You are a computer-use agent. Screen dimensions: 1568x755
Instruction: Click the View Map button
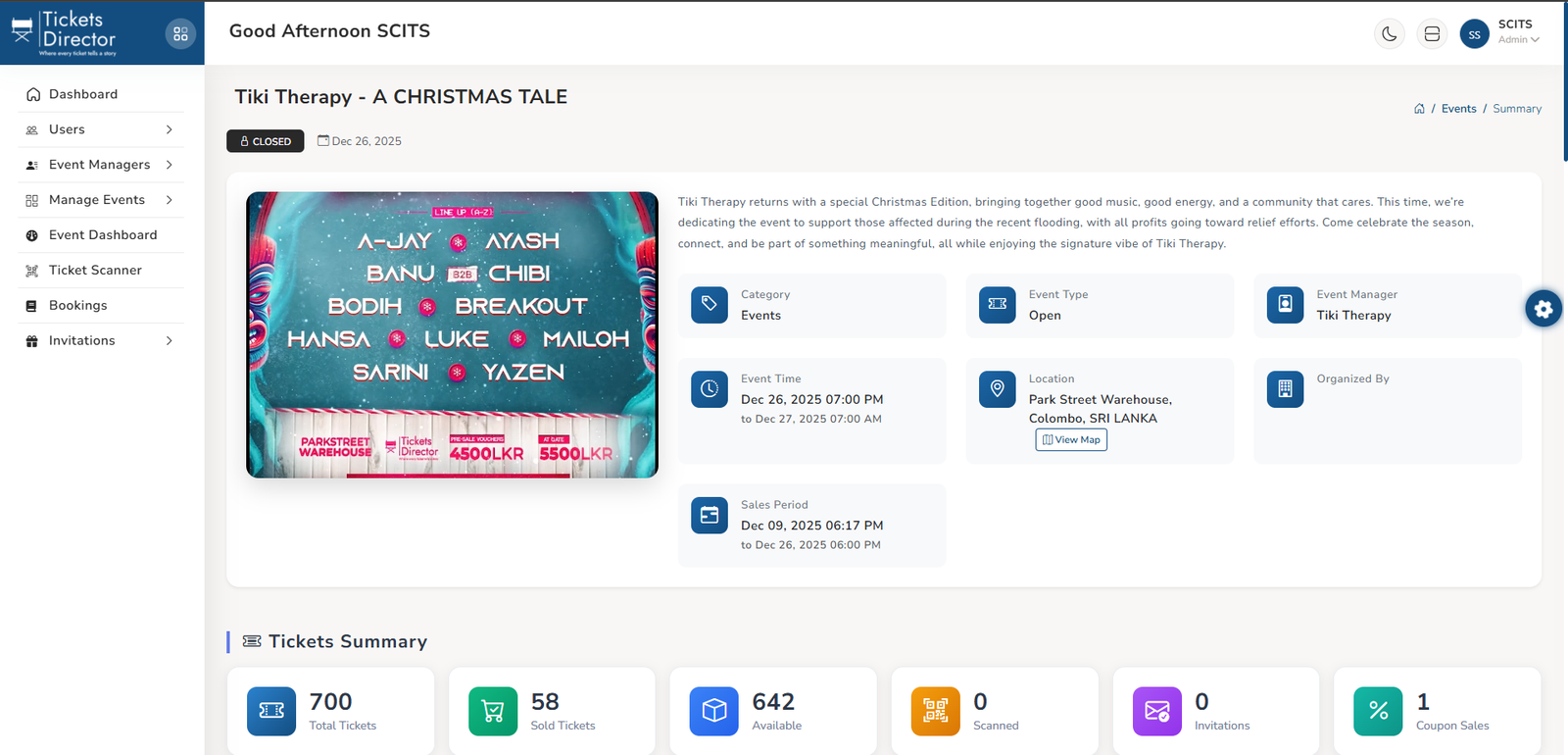tap(1071, 440)
